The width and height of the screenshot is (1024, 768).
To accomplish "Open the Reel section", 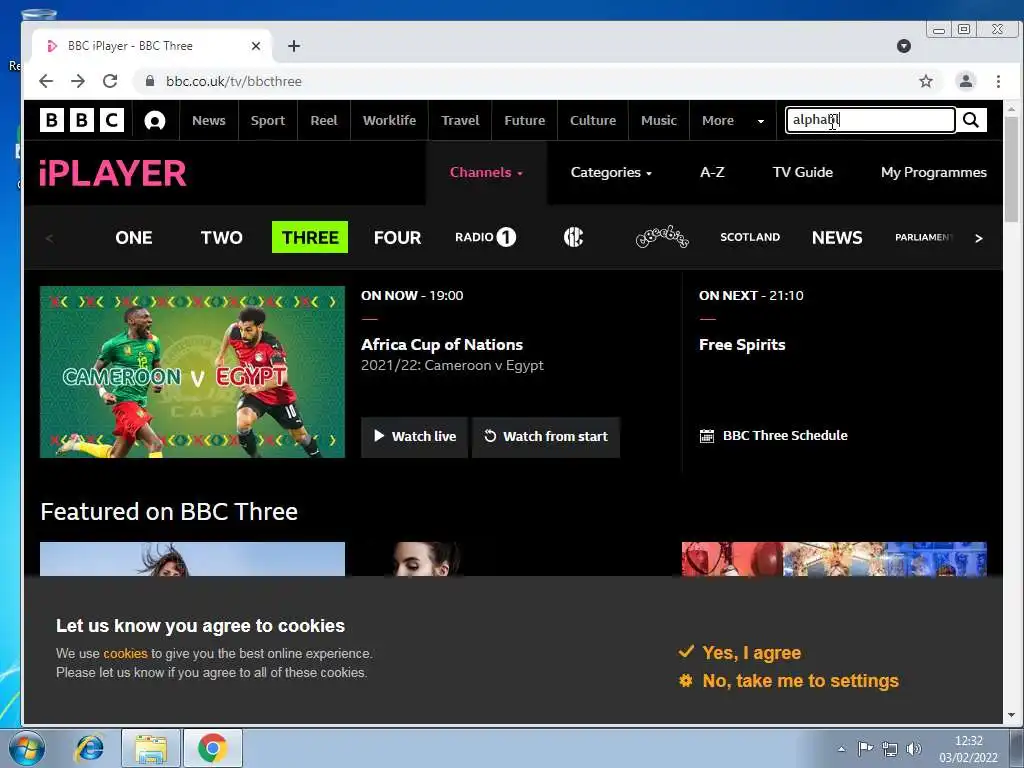I will pyautogui.click(x=324, y=120).
